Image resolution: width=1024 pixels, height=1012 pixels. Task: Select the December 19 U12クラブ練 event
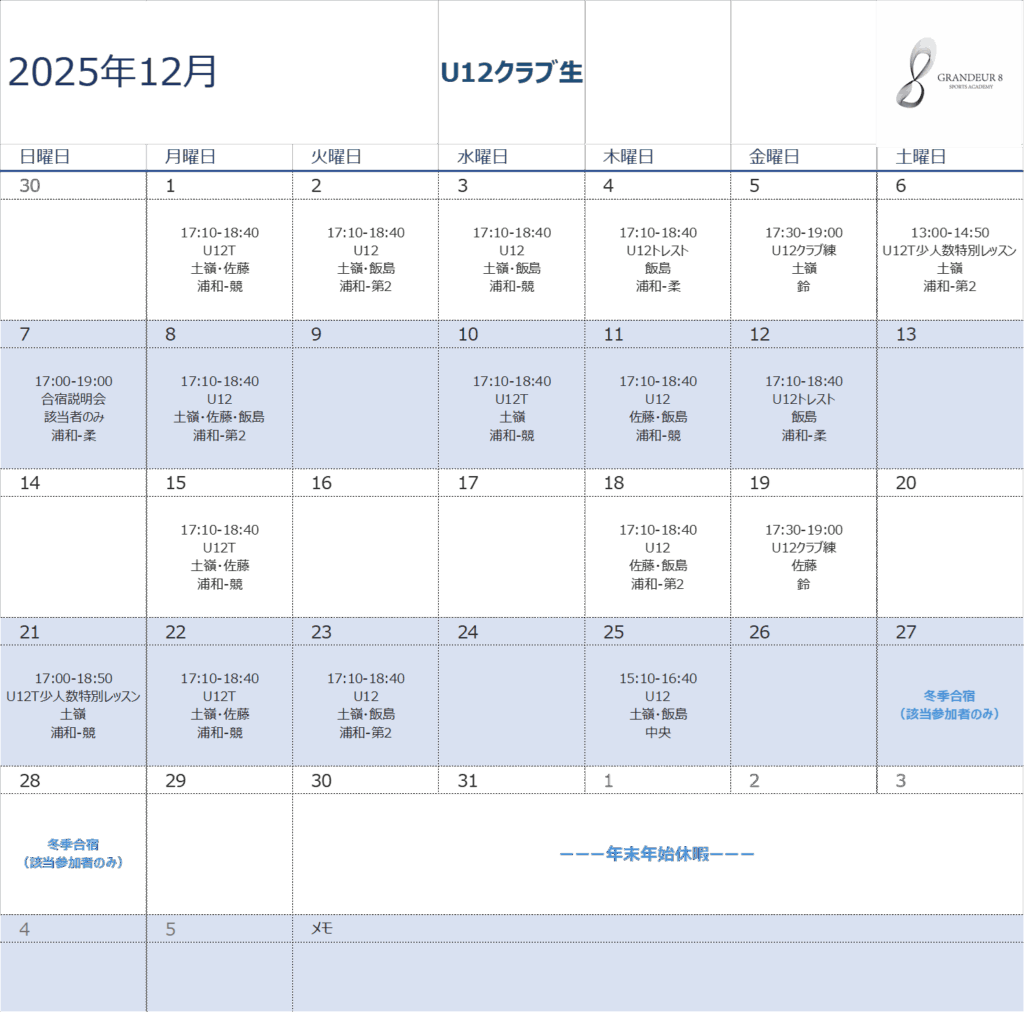click(x=803, y=556)
